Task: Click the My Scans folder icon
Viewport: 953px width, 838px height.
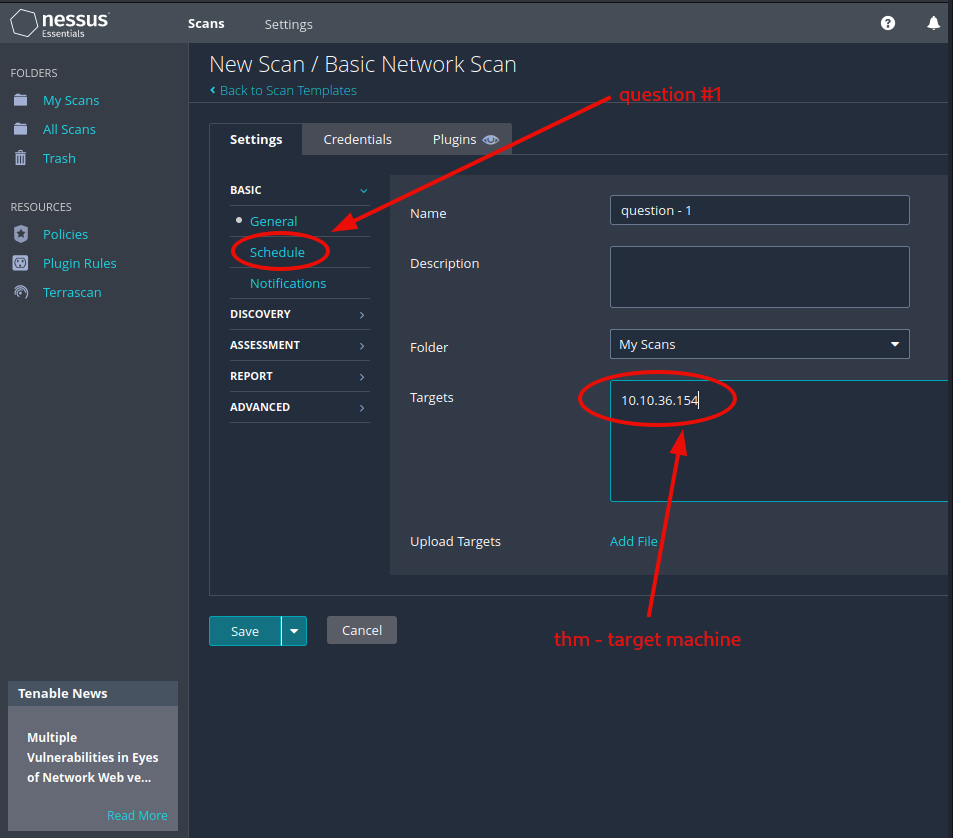Action: click(x=21, y=100)
